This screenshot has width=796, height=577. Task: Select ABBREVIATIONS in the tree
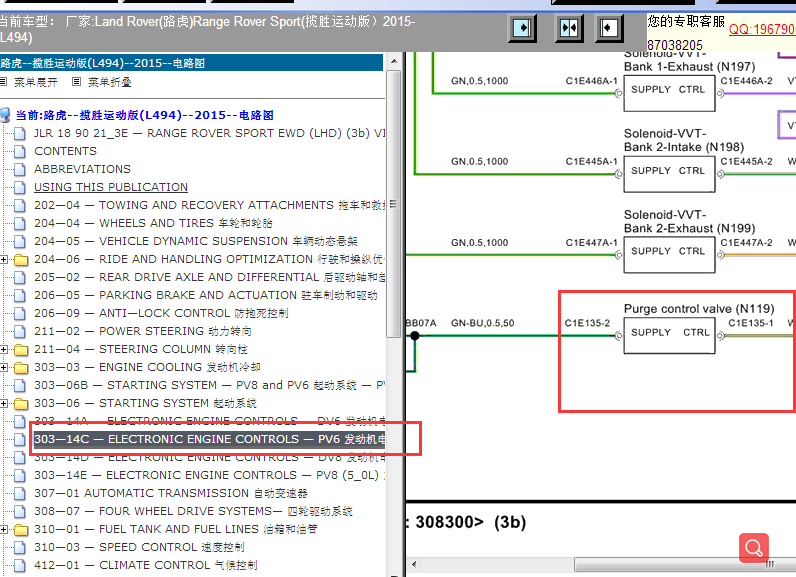click(x=82, y=169)
